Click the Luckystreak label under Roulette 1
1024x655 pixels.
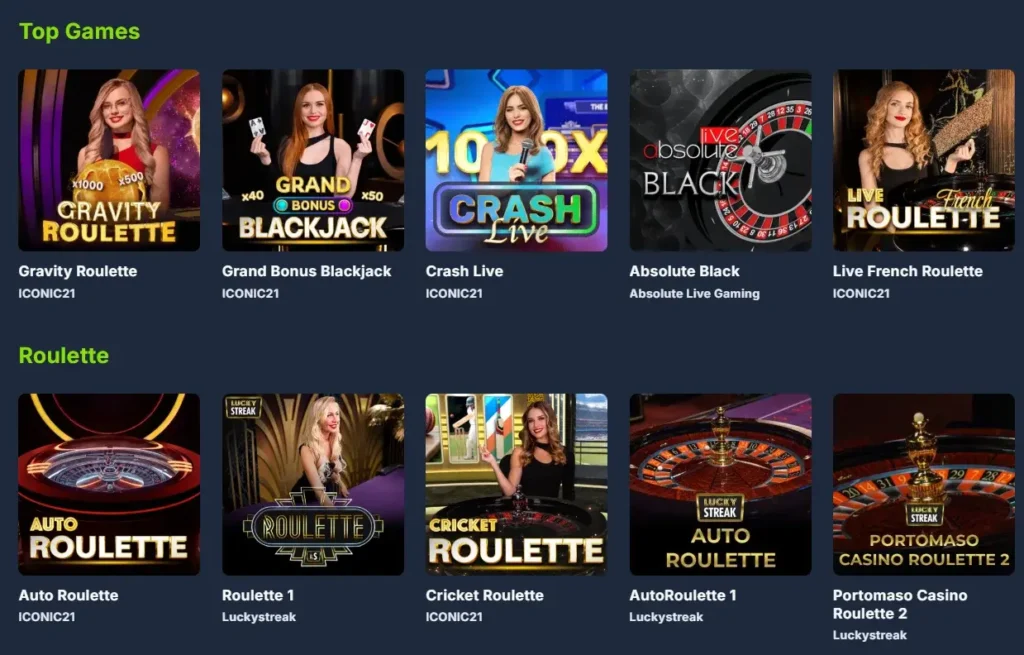259,617
